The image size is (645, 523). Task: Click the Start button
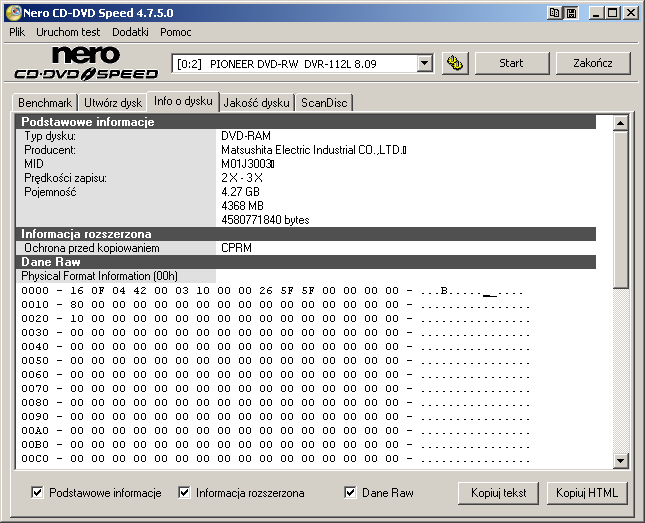(x=512, y=63)
